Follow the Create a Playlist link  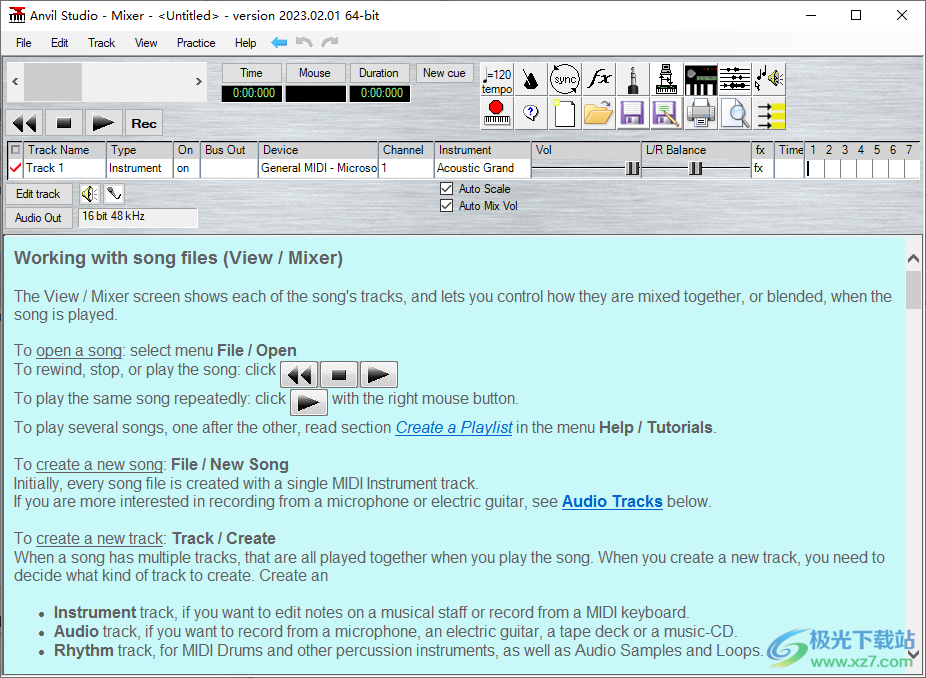click(x=454, y=427)
